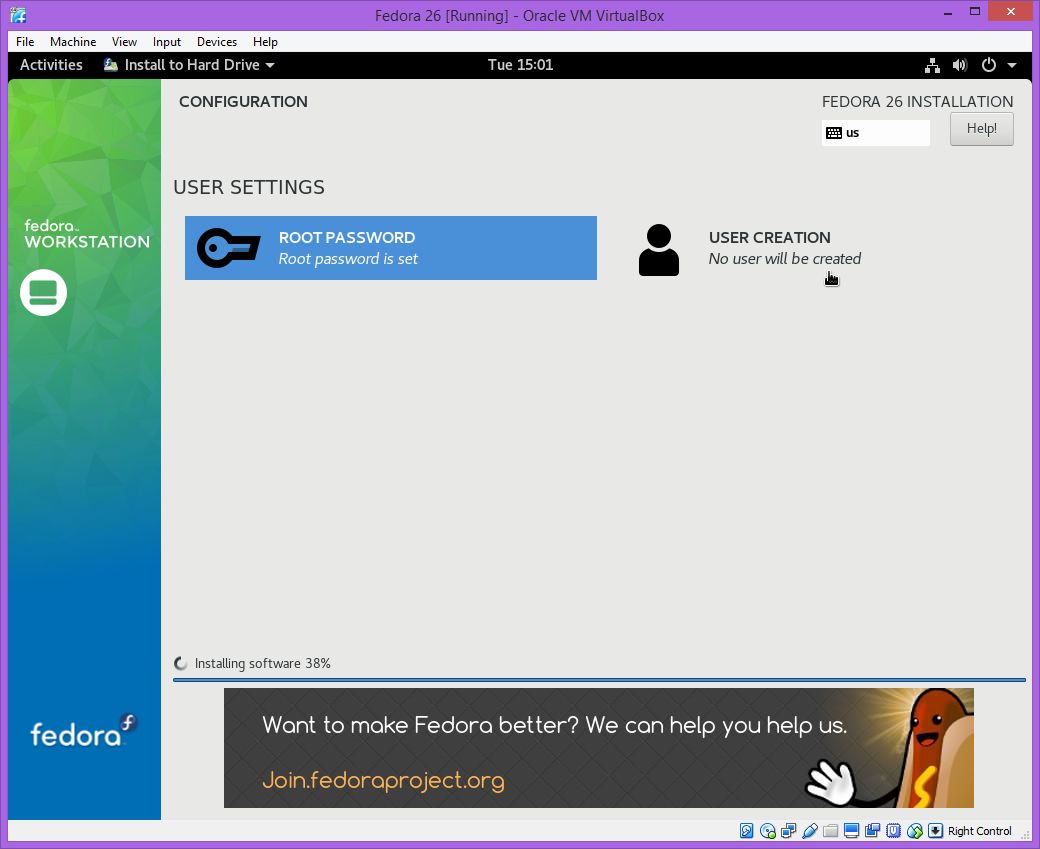The width and height of the screenshot is (1040, 849).
Task: Click the Fedora logo at sidebar bottom
Action: click(x=84, y=731)
